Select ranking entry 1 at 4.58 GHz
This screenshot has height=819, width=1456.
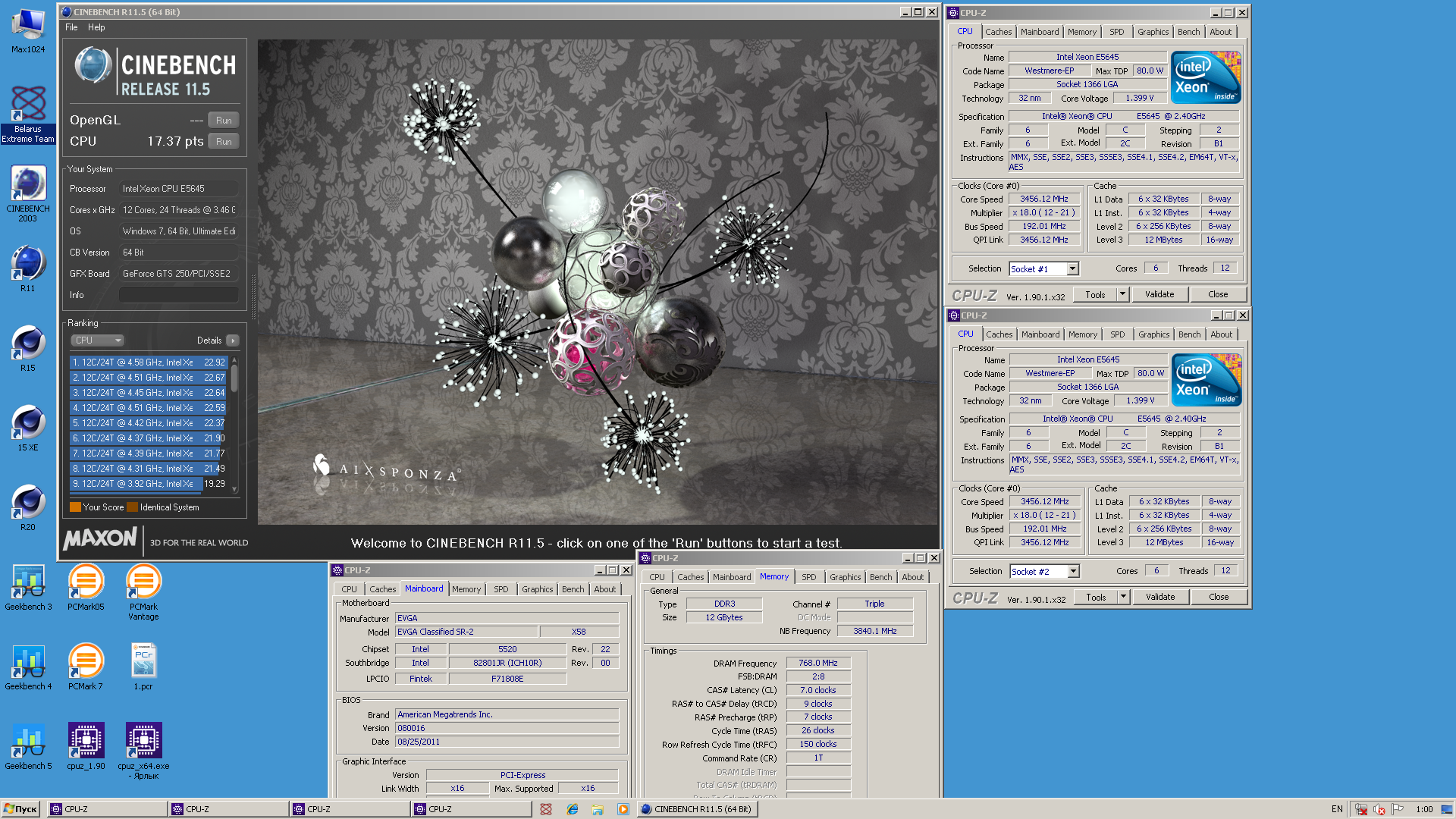149,362
